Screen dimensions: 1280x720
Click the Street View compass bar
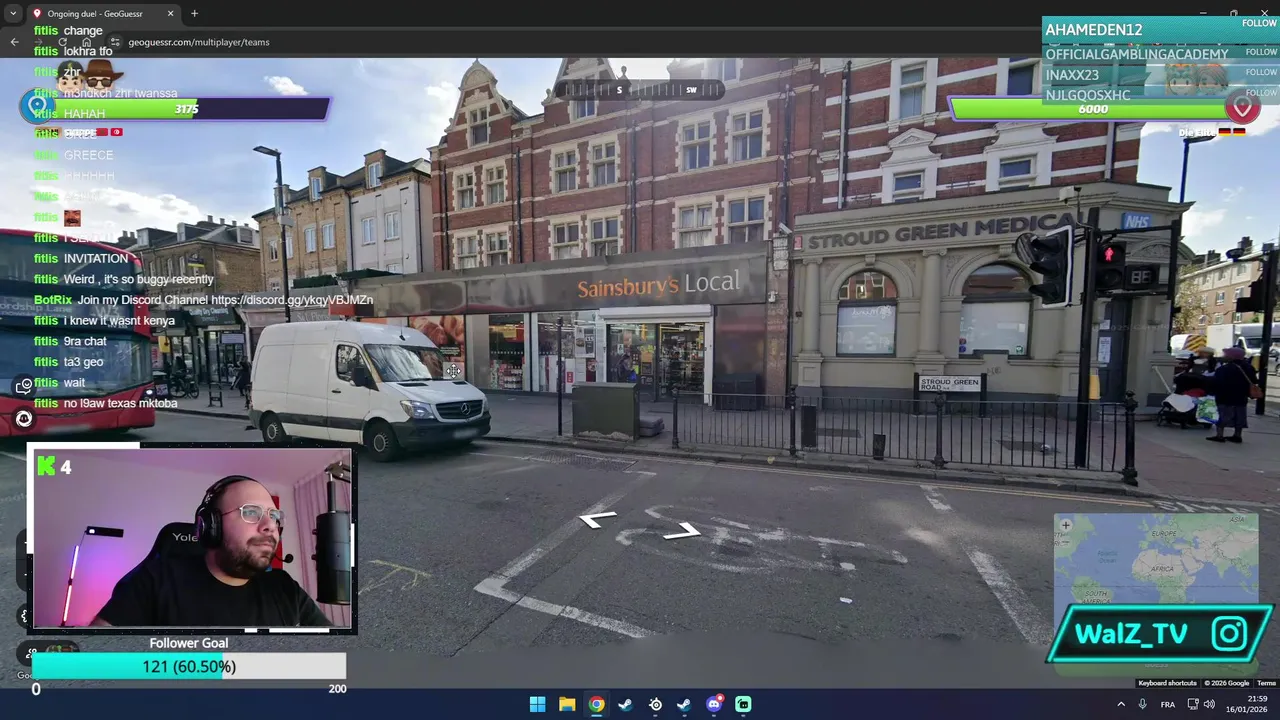pyautogui.click(x=640, y=89)
